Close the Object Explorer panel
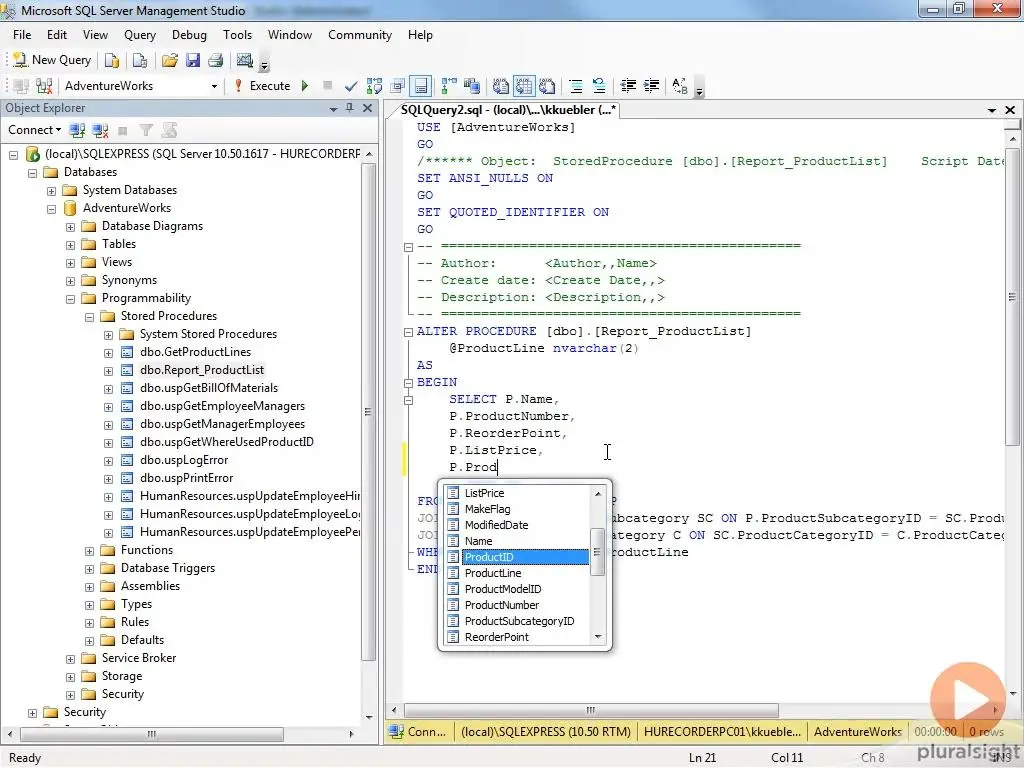The height and width of the screenshot is (768, 1024). pyautogui.click(x=368, y=108)
